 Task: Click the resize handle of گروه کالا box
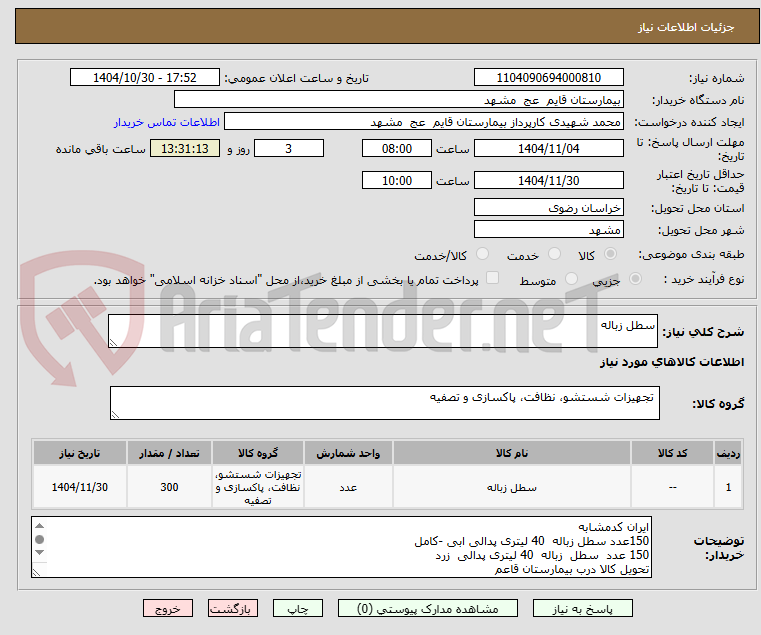tap(116, 414)
